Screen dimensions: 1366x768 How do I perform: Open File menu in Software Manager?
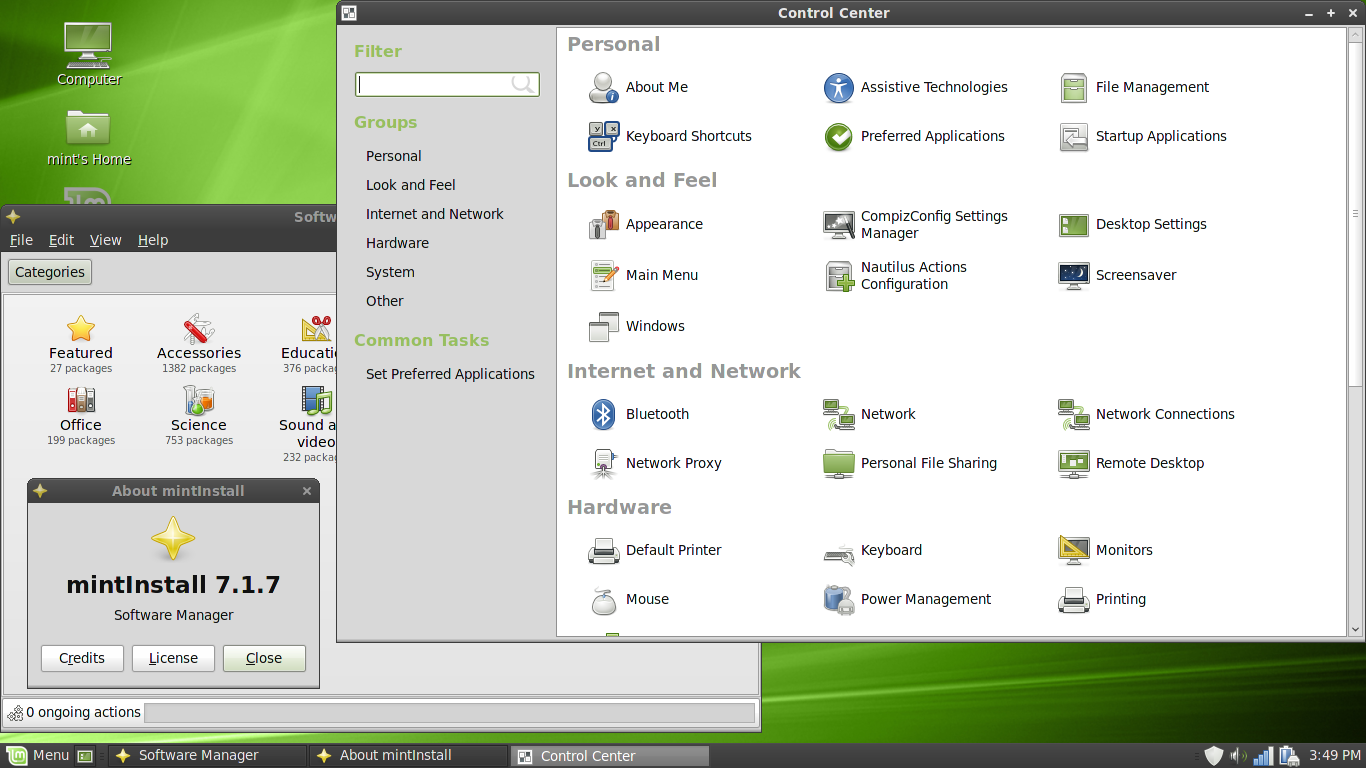coord(21,240)
